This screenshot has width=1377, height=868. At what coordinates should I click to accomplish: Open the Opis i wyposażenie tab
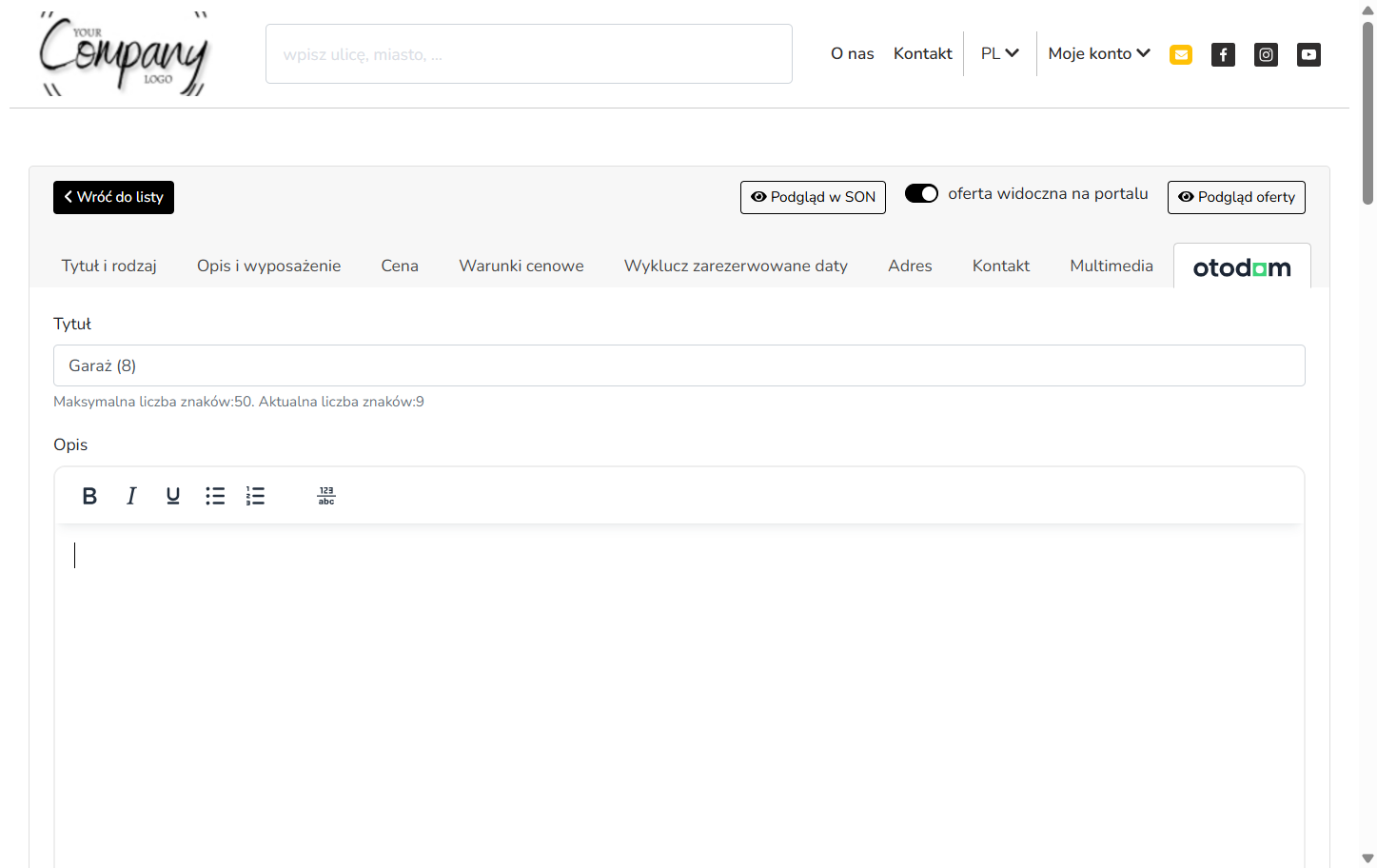tap(269, 266)
